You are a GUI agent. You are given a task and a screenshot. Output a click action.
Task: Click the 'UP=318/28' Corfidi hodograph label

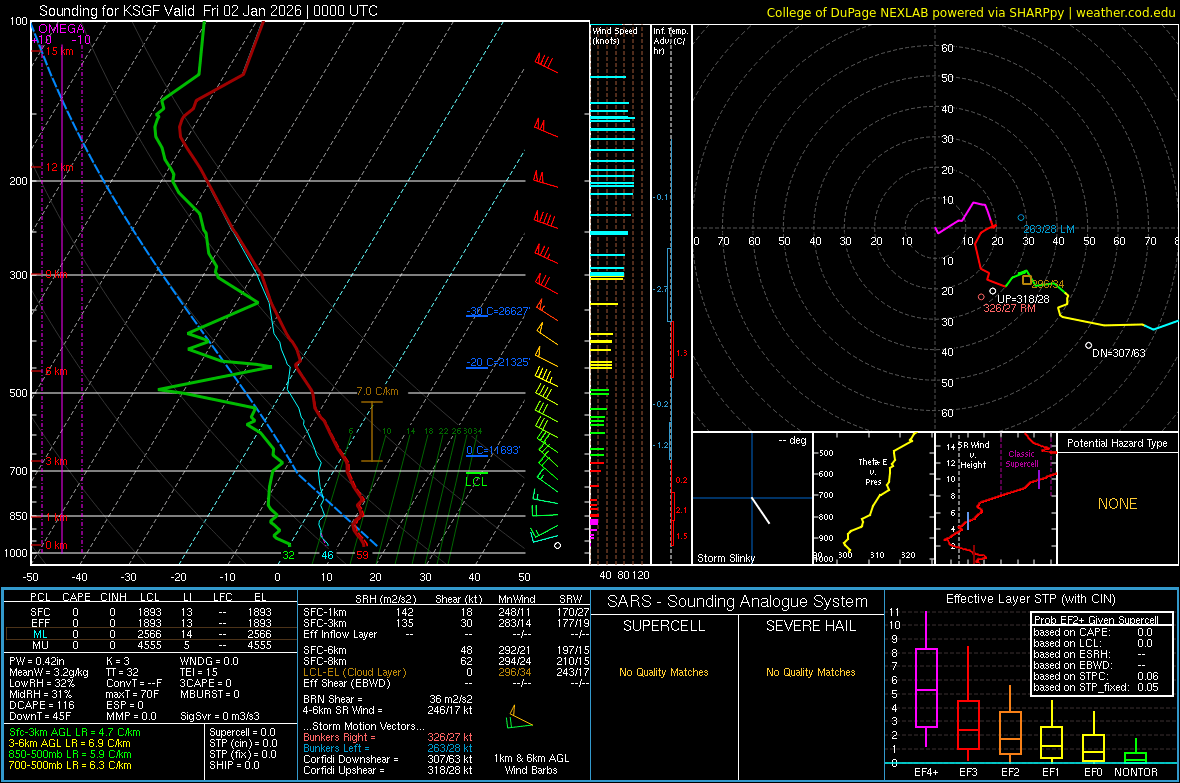tap(1023, 299)
